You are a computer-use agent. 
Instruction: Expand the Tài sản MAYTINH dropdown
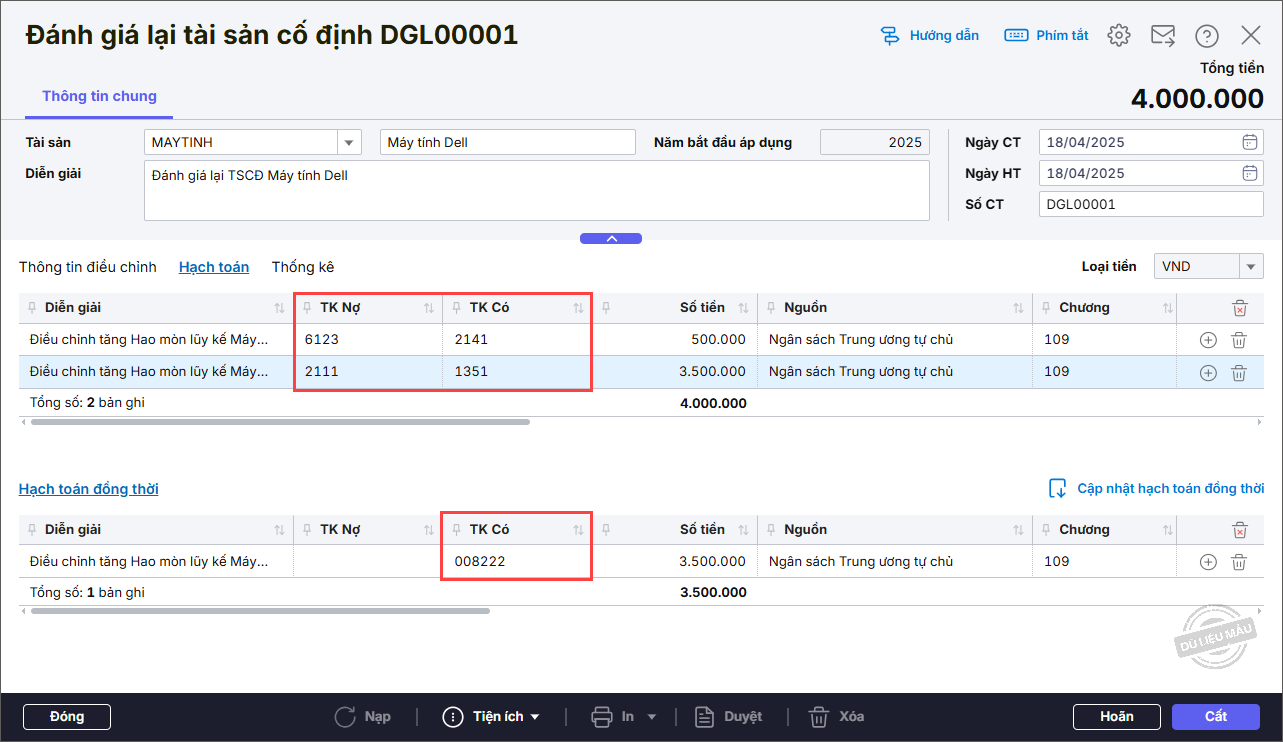pos(348,142)
